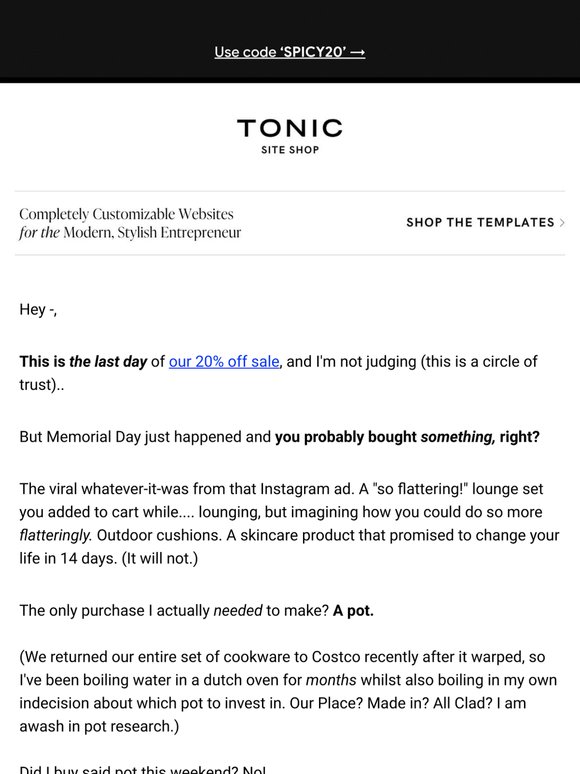Click the arrow icon after SPICY20
580x774 pixels.
[x=358, y=52]
